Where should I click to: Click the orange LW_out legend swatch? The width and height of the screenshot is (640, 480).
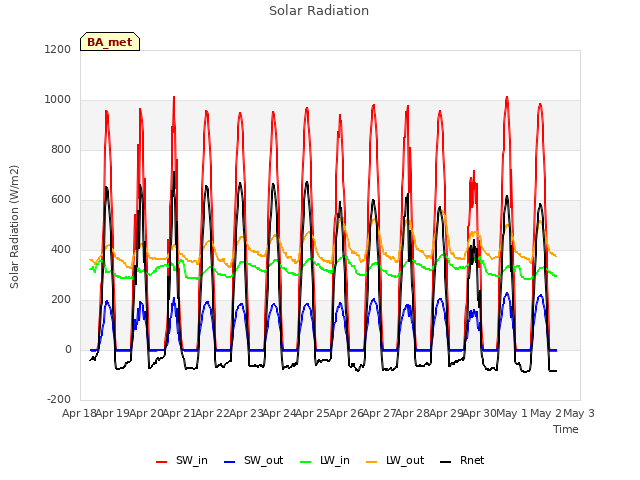coord(372,462)
